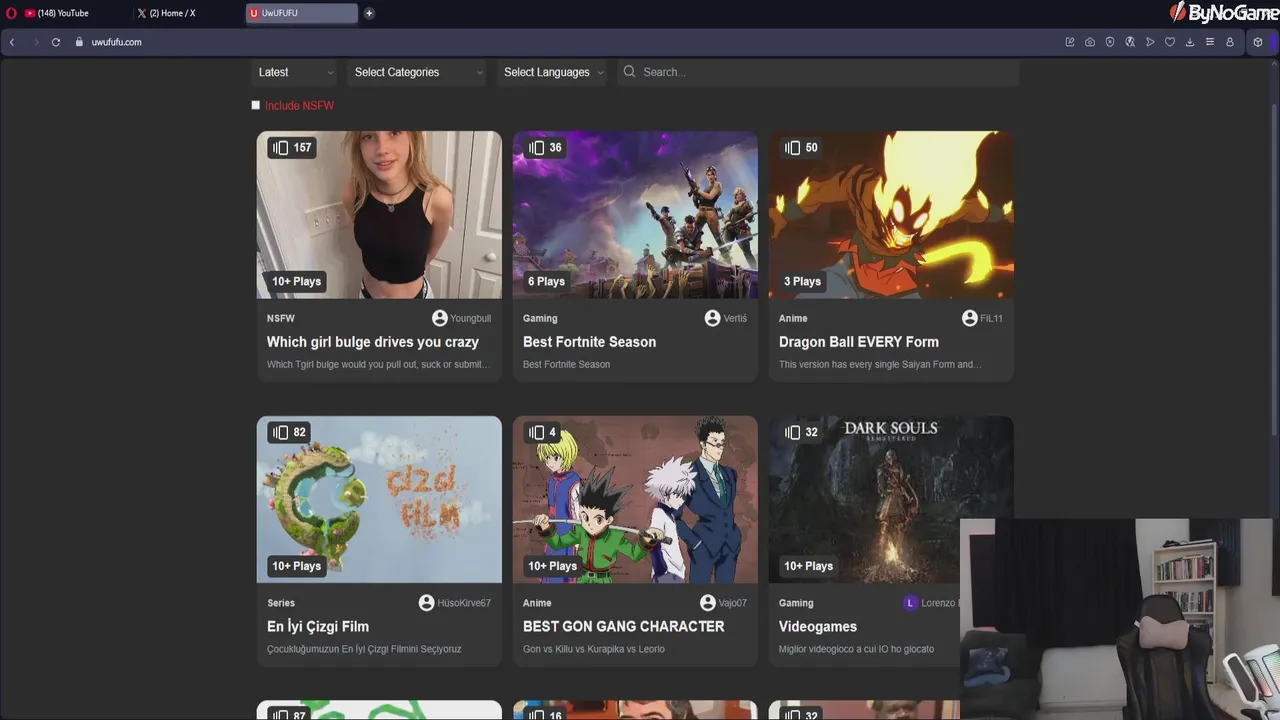Click the Dragon Ball EVERY Form title
The height and width of the screenshot is (720, 1280).
858,342
